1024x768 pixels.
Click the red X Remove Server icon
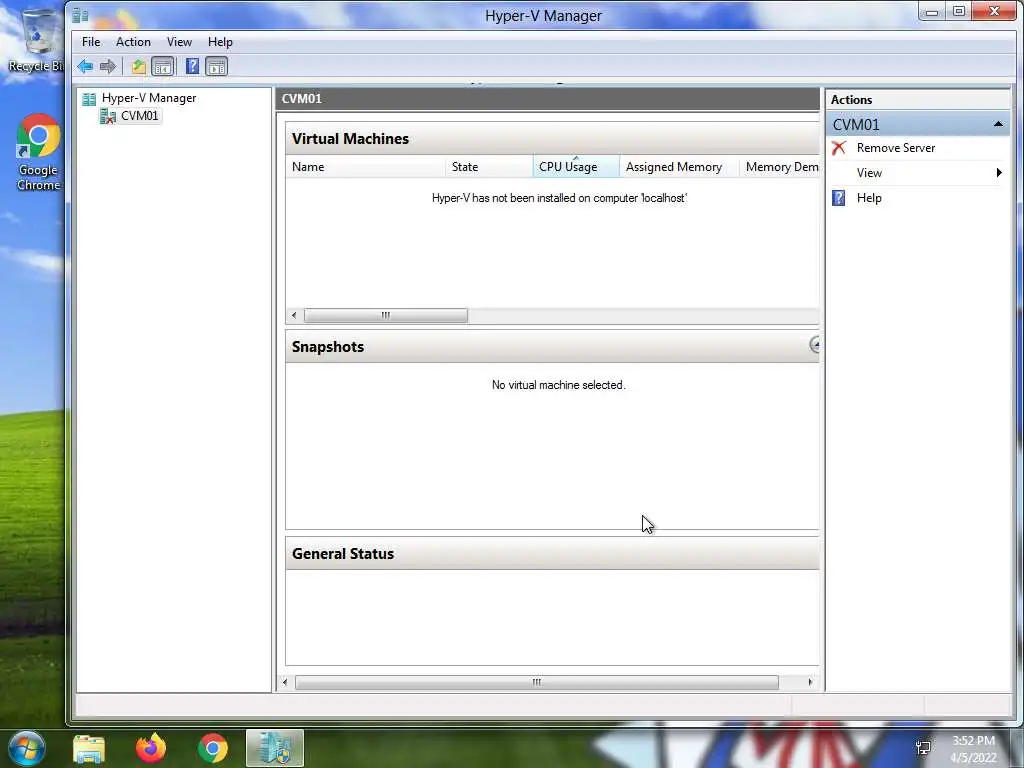[839, 148]
